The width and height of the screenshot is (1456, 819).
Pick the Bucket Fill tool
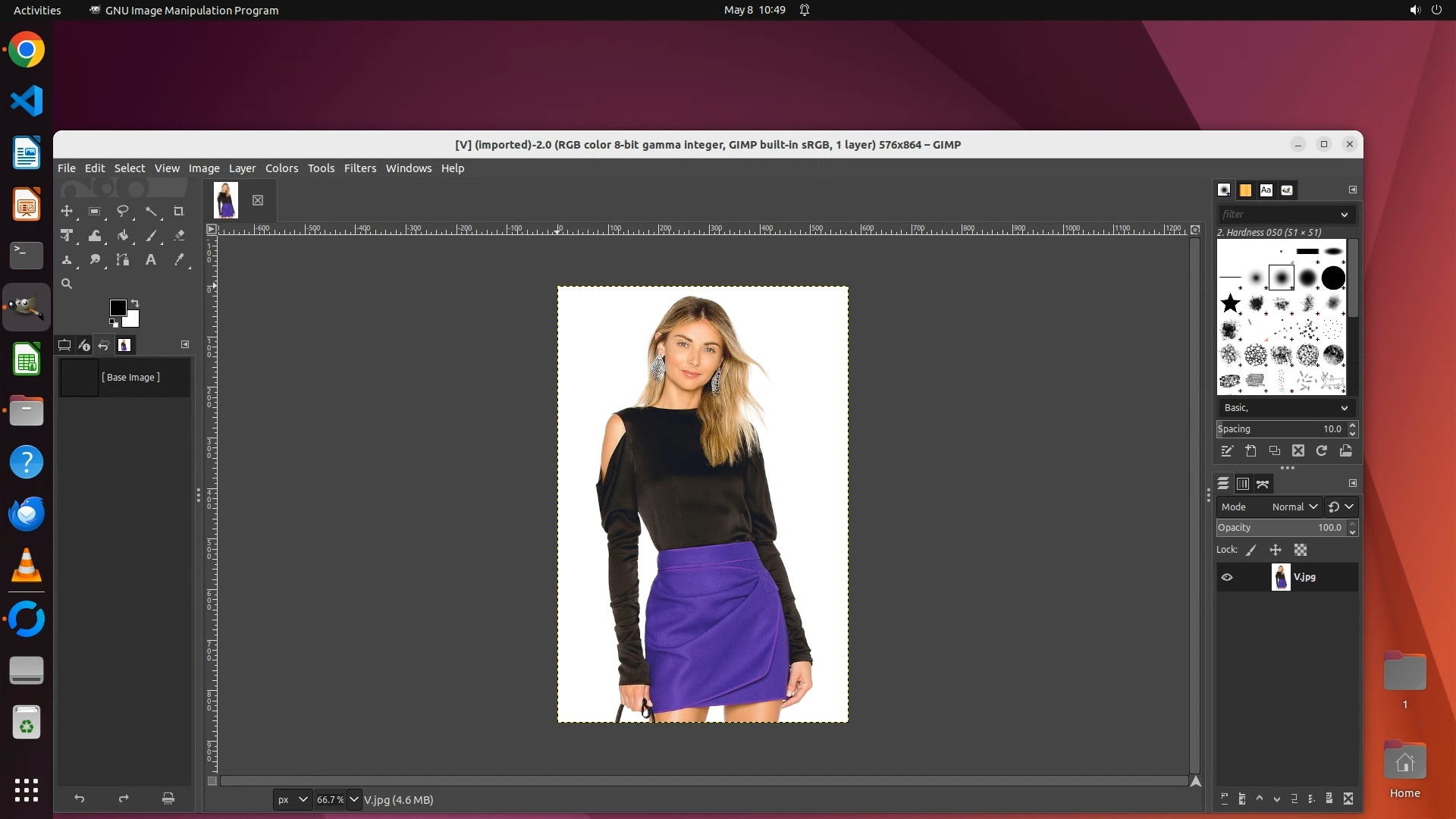pyautogui.click(x=123, y=236)
